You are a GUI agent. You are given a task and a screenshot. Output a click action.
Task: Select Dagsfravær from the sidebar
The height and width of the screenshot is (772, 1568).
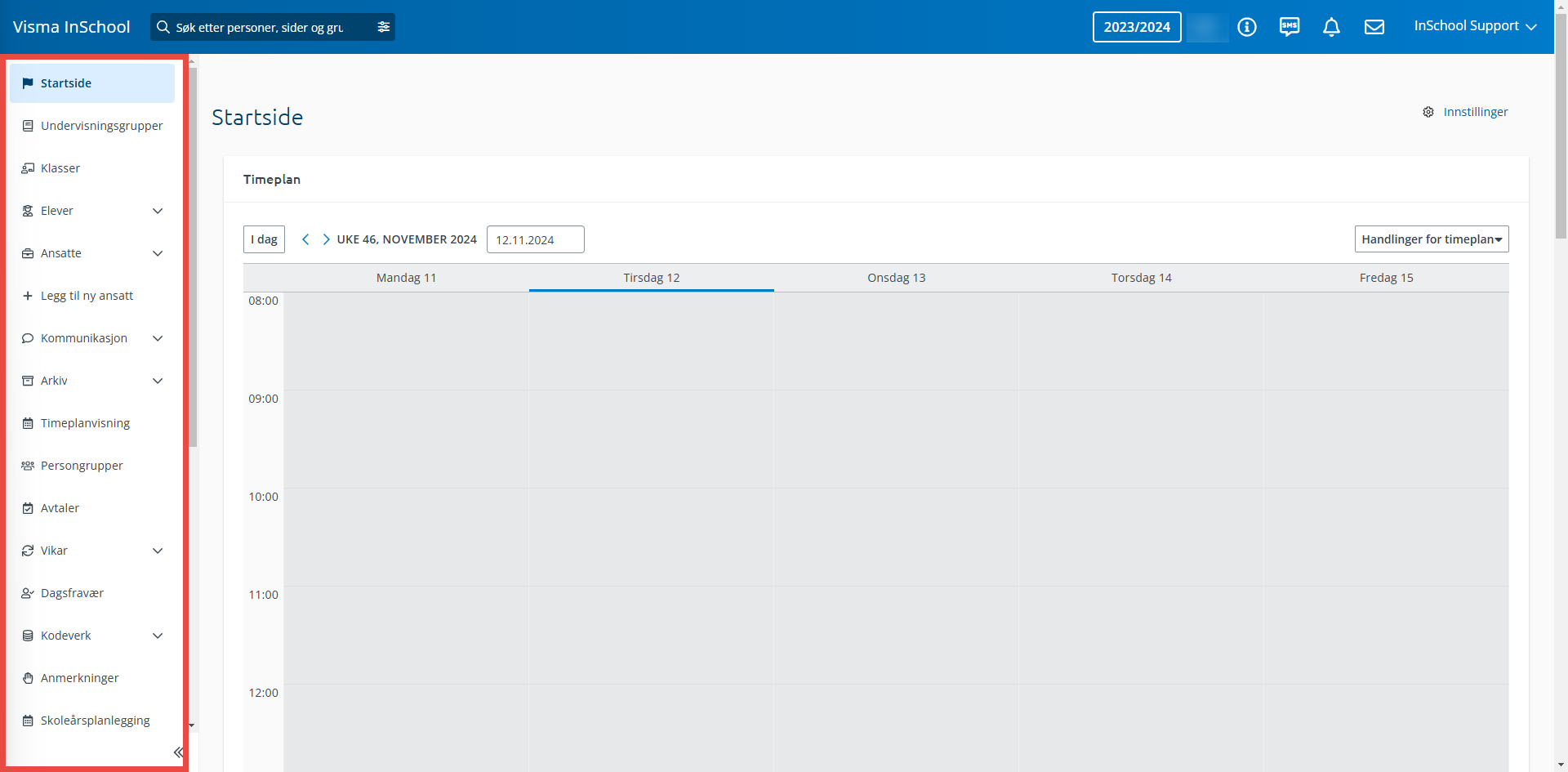point(72,593)
